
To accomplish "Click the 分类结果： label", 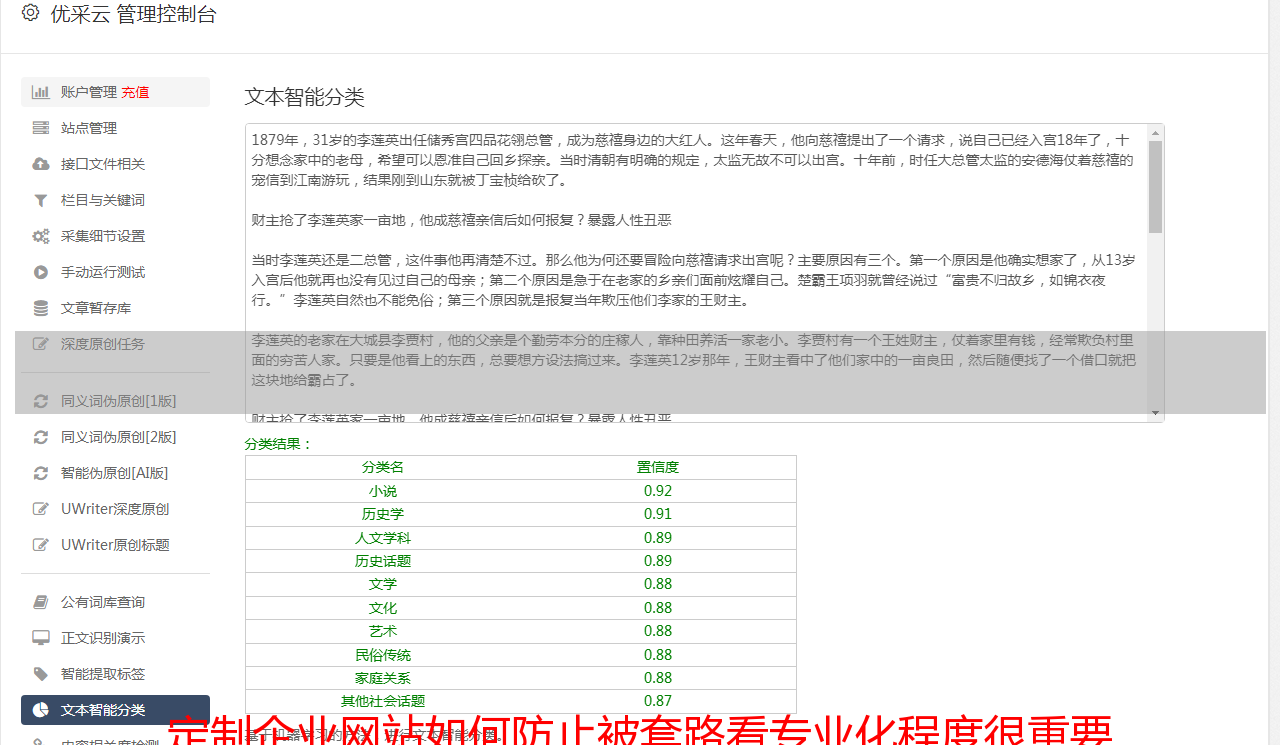I will click(x=279, y=444).
